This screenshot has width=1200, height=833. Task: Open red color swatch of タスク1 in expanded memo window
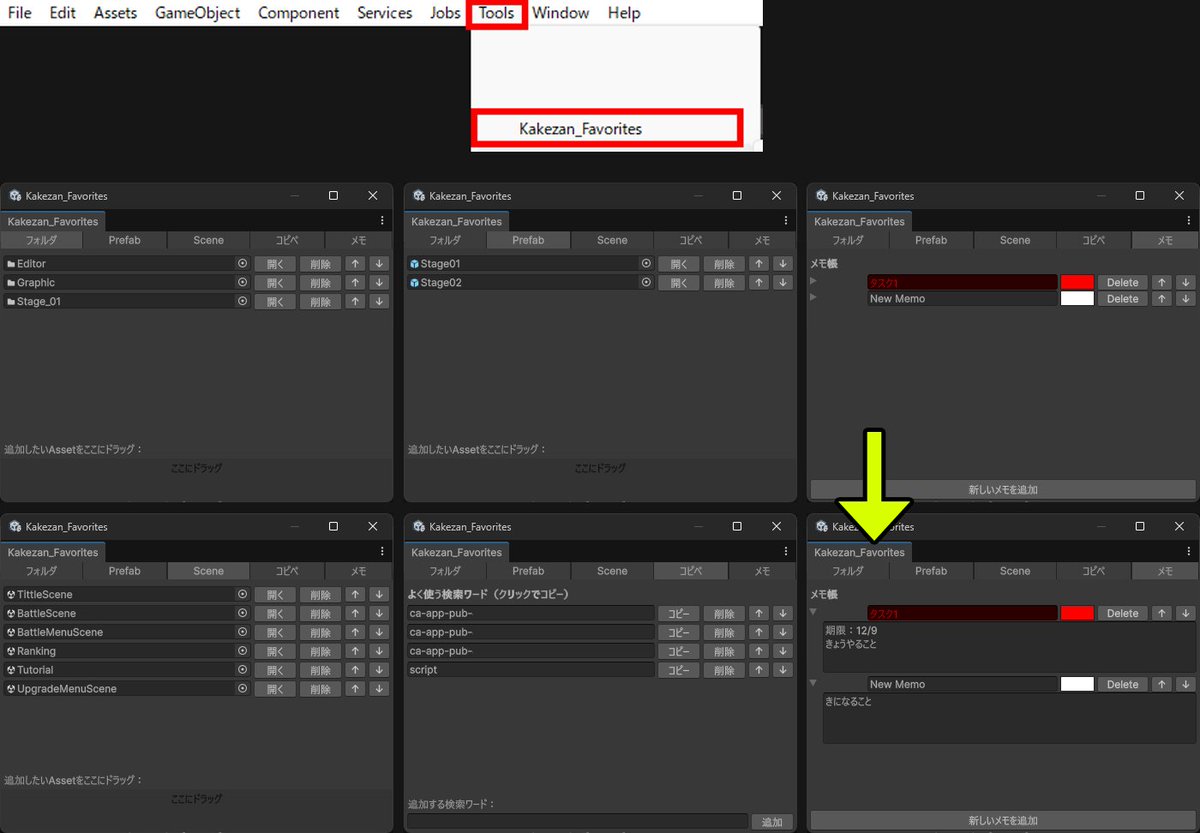tap(1077, 613)
